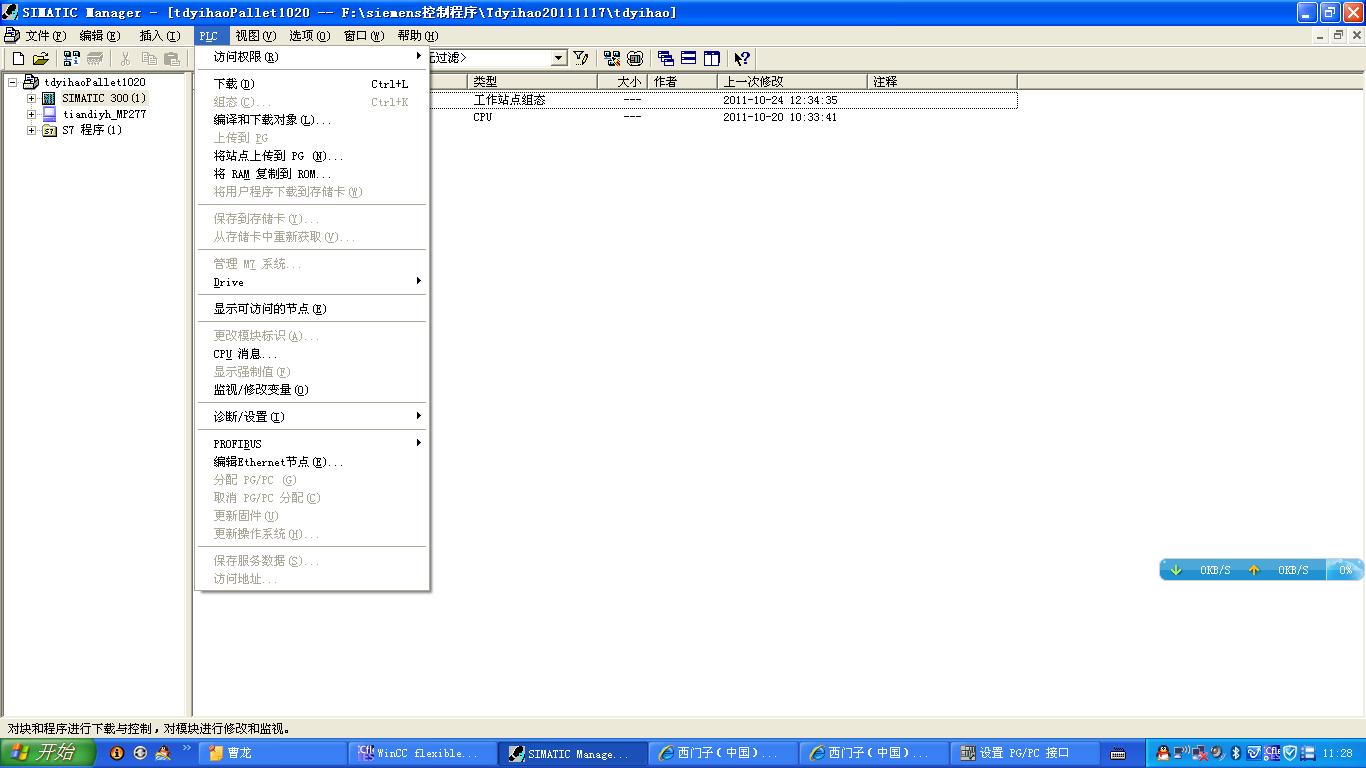
Task: Click the Accessible Nodes toolbar icon
Action: [x=72, y=59]
